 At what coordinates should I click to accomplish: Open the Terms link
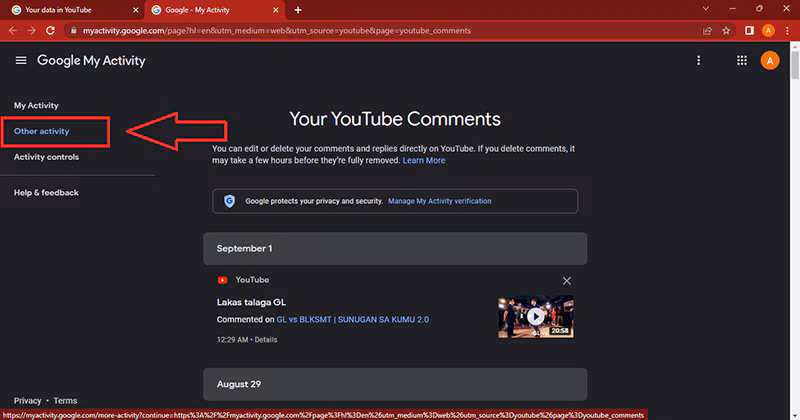[x=65, y=401]
